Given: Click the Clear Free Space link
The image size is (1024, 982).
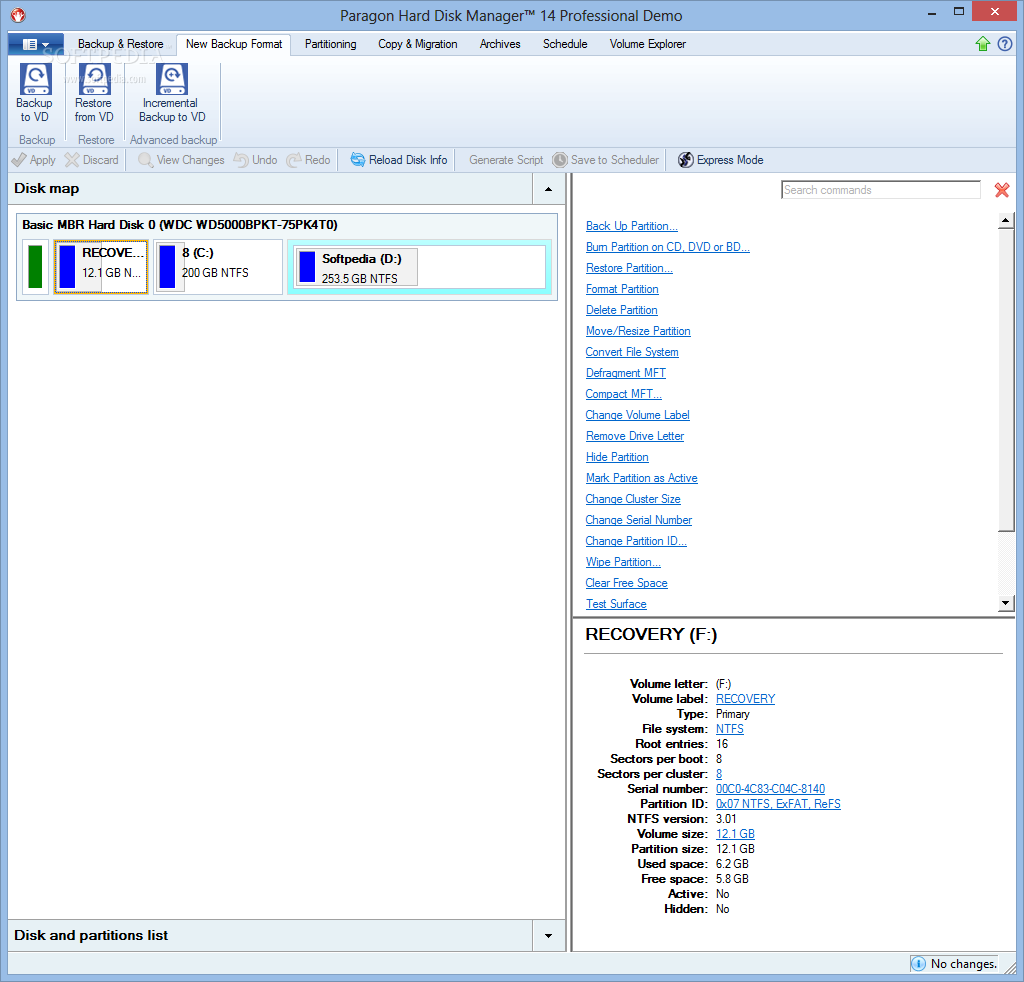Looking at the screenshot, I should pyautogui.click(x=626, y=583).
